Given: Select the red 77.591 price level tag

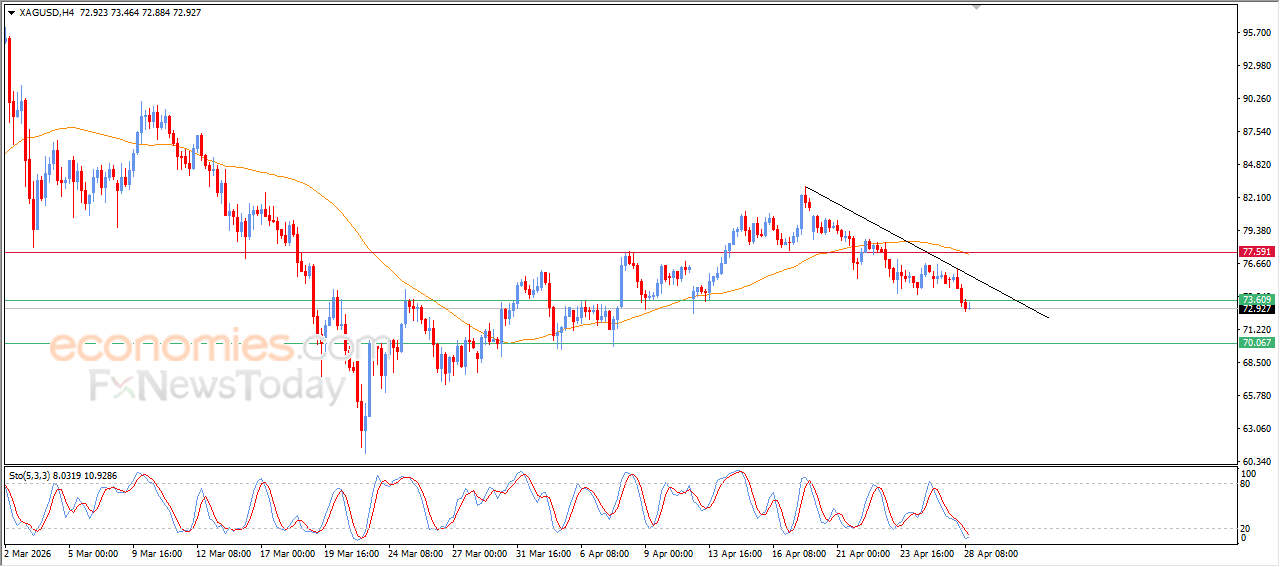Looking at the screenshot, I should [x=1256, y=252].
